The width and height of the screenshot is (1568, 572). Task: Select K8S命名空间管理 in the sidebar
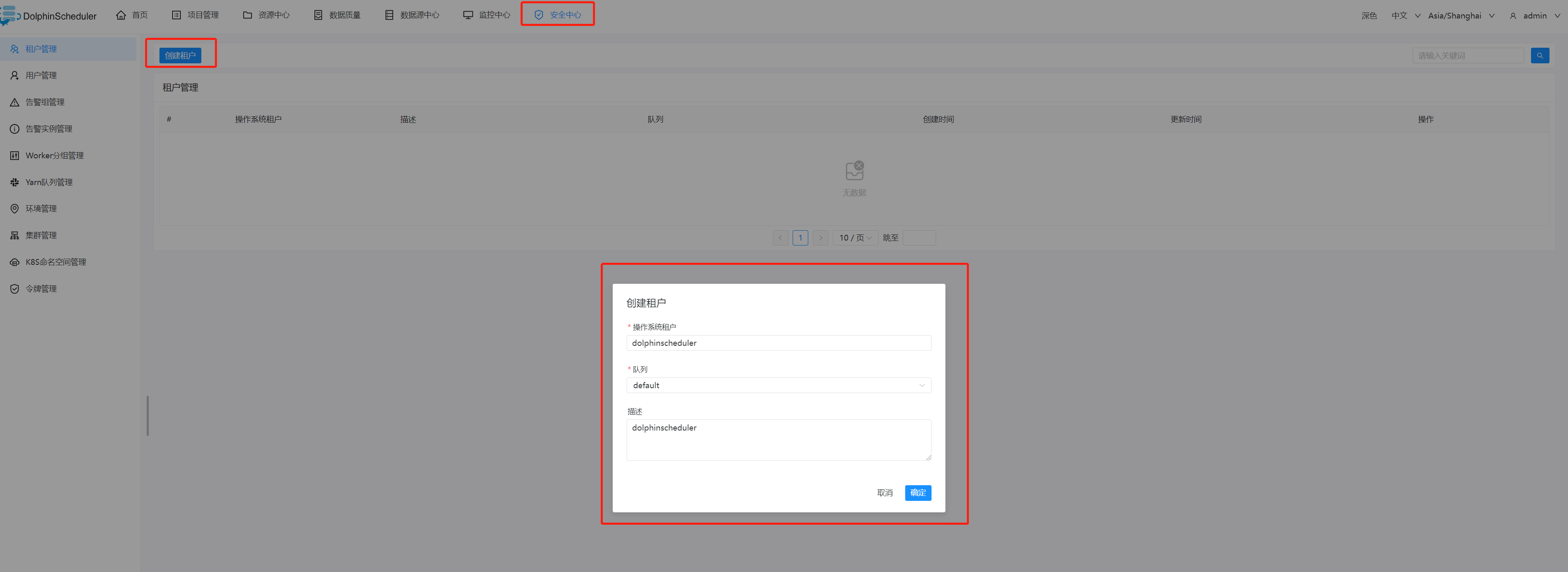tap(68, 262)
